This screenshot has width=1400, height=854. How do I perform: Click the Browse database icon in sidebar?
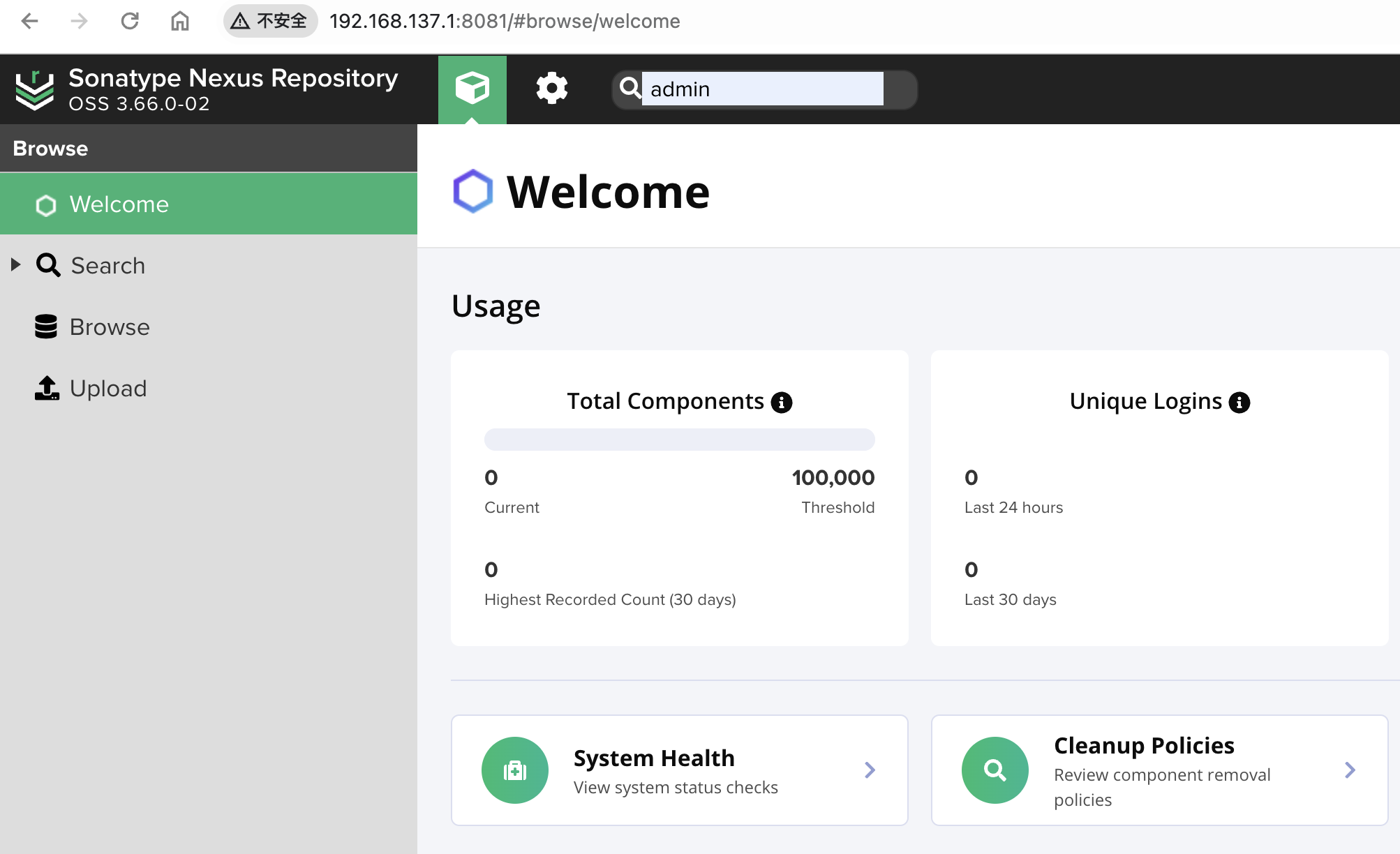[x=47, y=327]
